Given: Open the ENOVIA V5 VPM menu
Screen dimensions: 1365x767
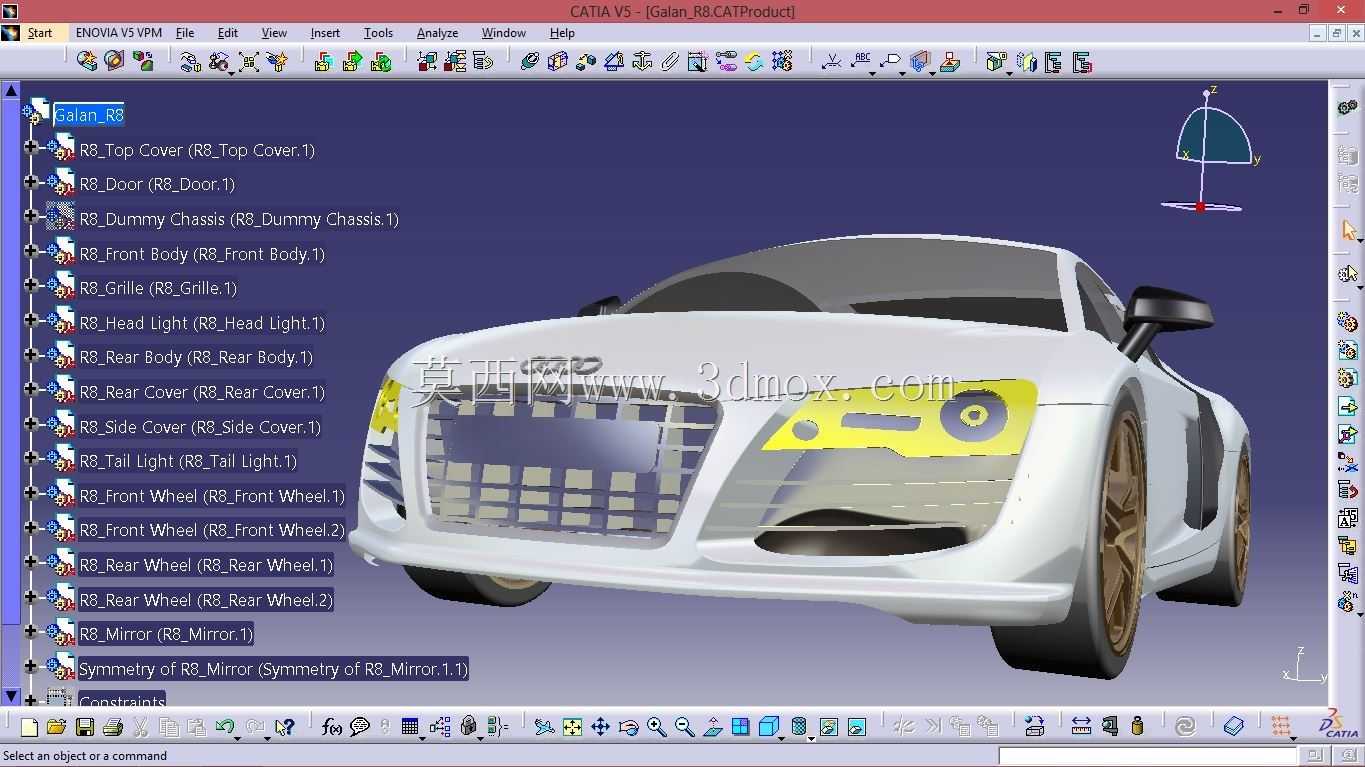Looking at the screenshot, I should [x=118, y=33].
